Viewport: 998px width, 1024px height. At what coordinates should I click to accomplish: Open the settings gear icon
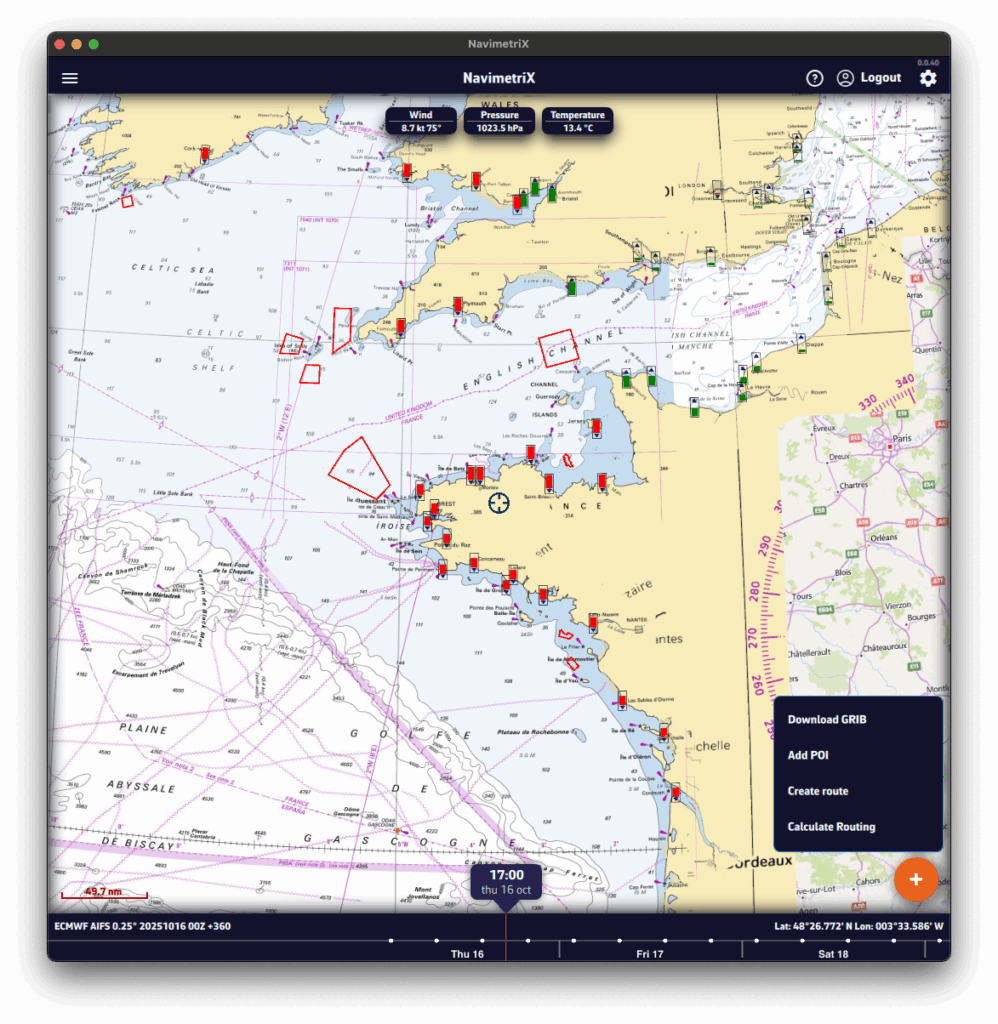pos(928,78)
